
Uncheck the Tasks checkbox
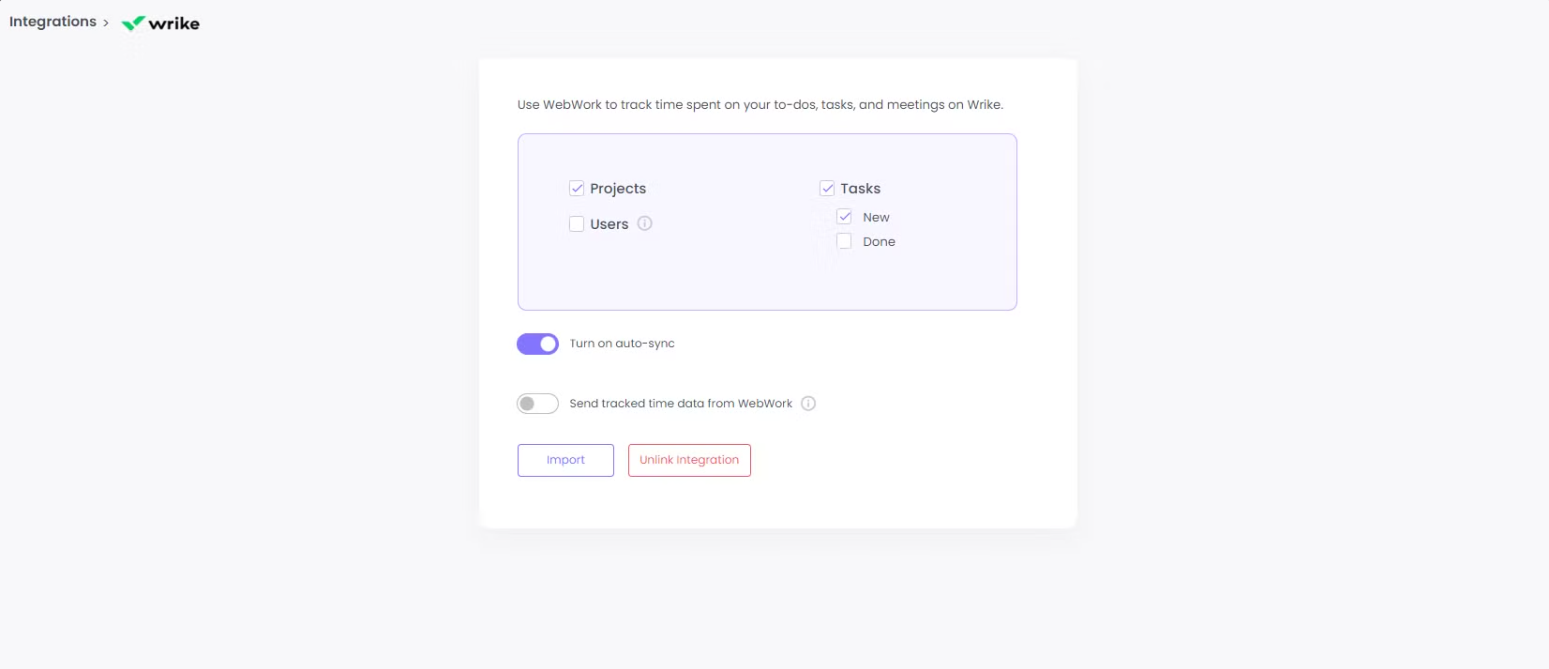click(827, 188)
